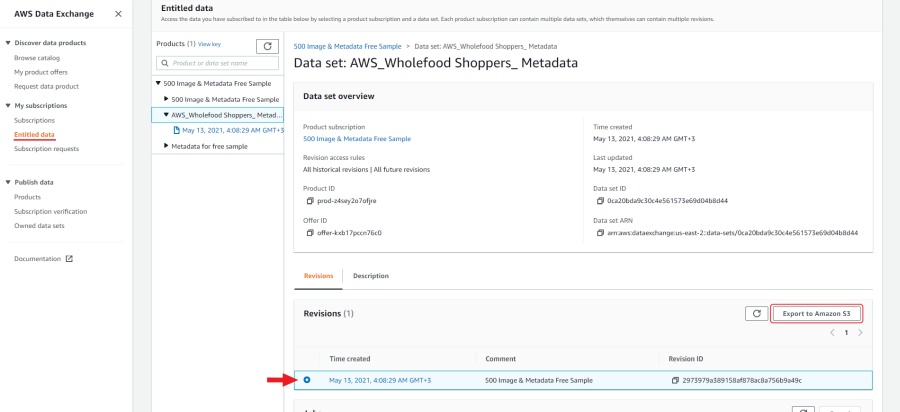Copy the Revision ID in table row
This screenshot has width=900, height=412.
click(x=676, y=380)
